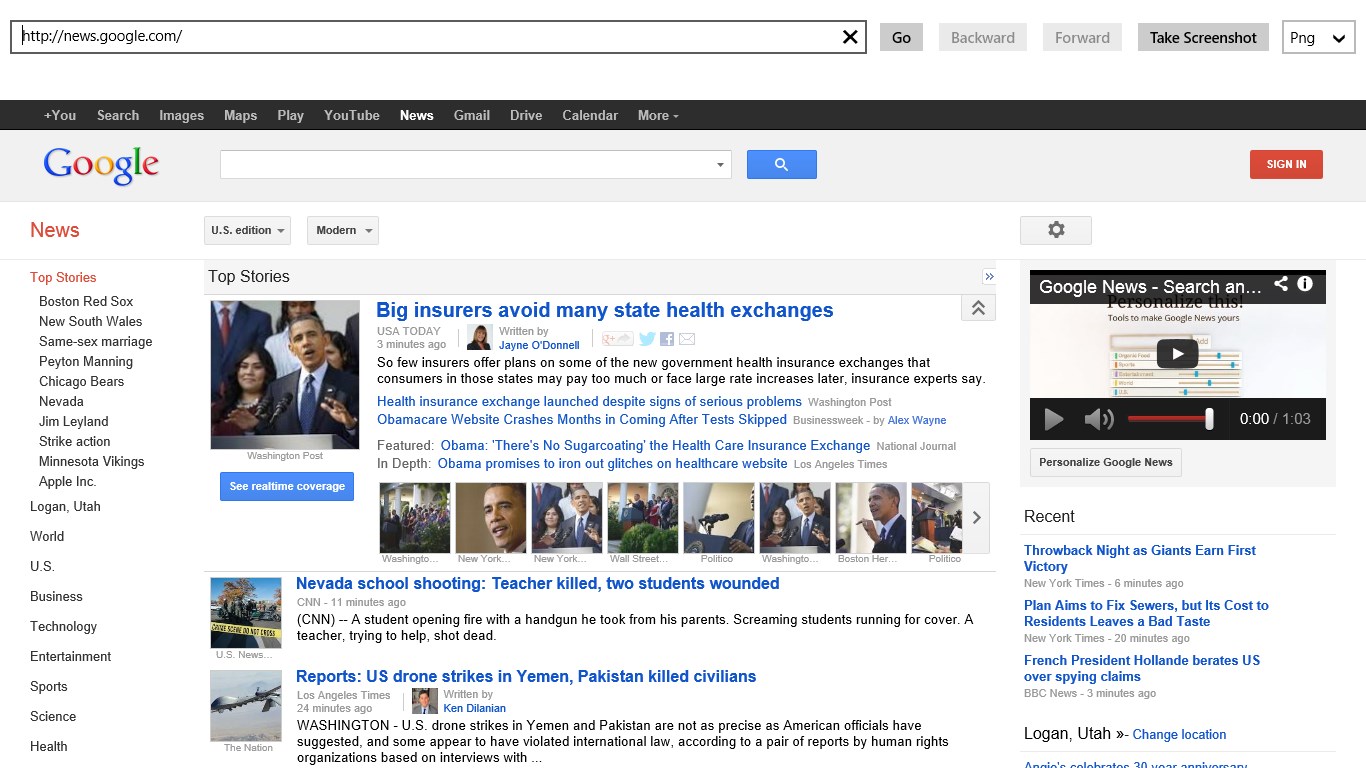
Task: Share the top story on Facebook
Action: coord(667,339)
